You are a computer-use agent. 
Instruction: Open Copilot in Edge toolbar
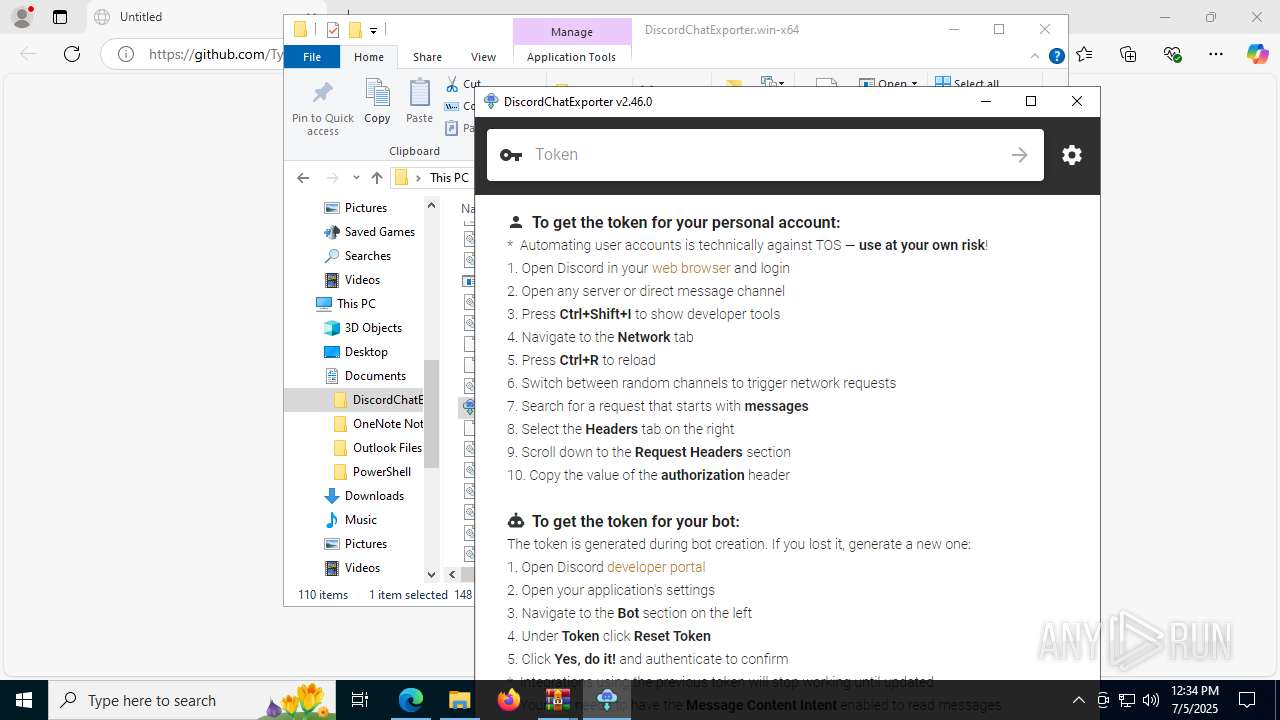pyautogui.click(x=1257, y=54)
